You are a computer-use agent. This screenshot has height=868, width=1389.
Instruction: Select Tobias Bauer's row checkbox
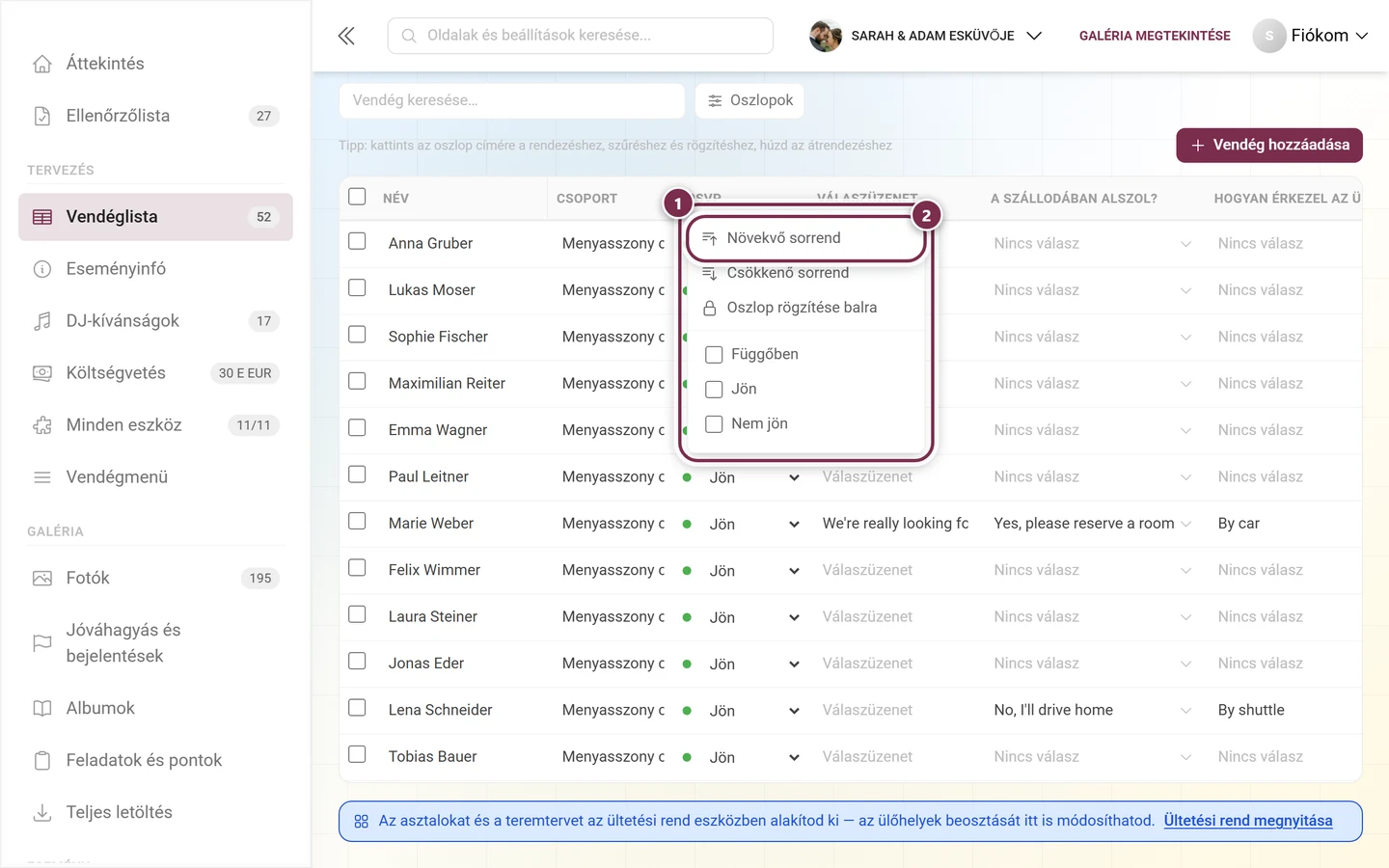[357, 754]
